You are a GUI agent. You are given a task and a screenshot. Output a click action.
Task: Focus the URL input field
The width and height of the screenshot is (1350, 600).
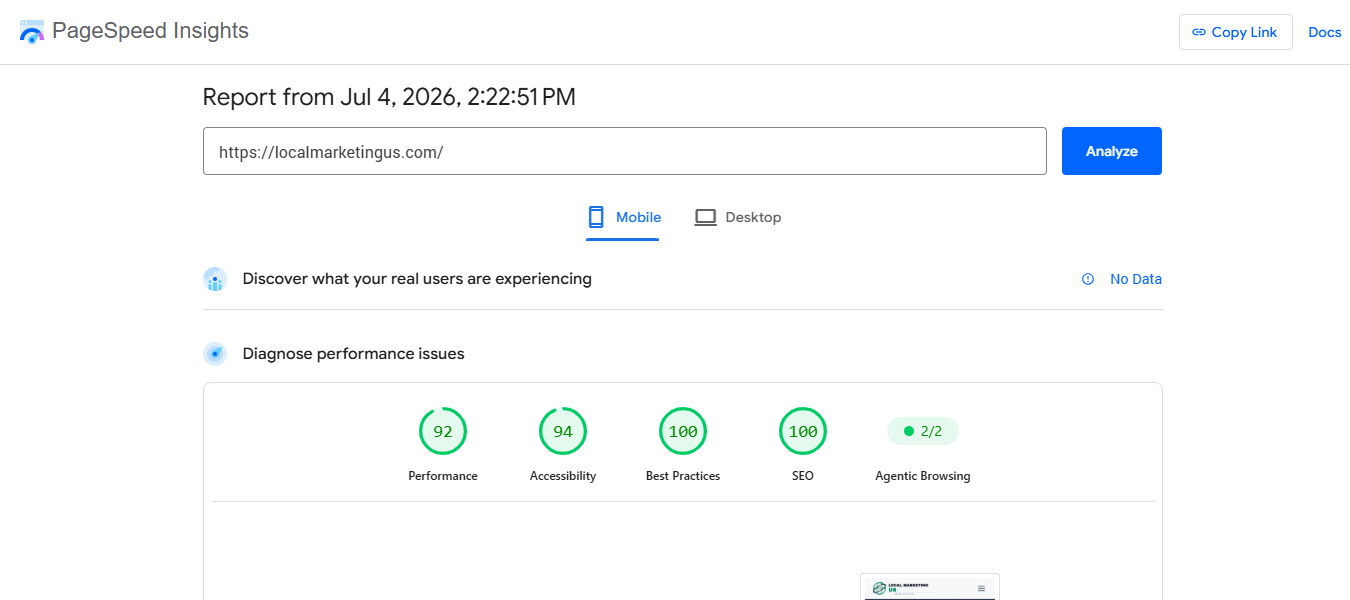click(x=624, y=151)
